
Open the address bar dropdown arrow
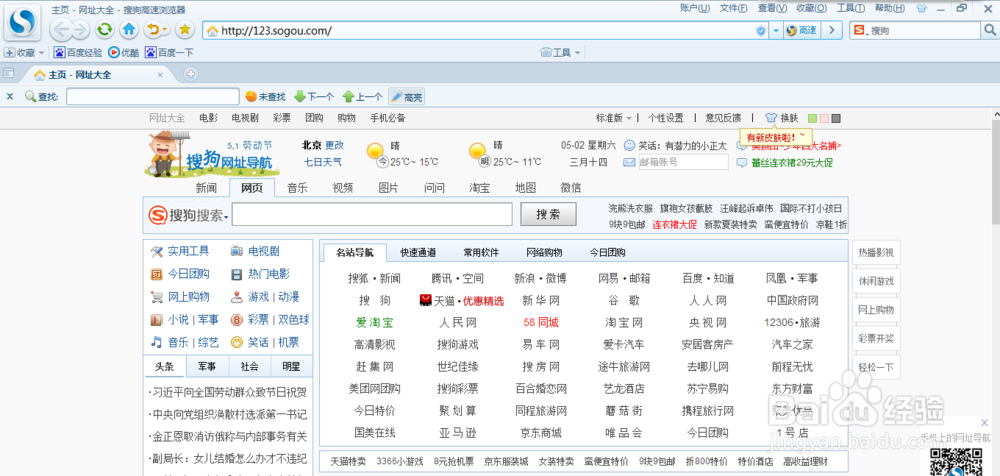pos(776,31)
